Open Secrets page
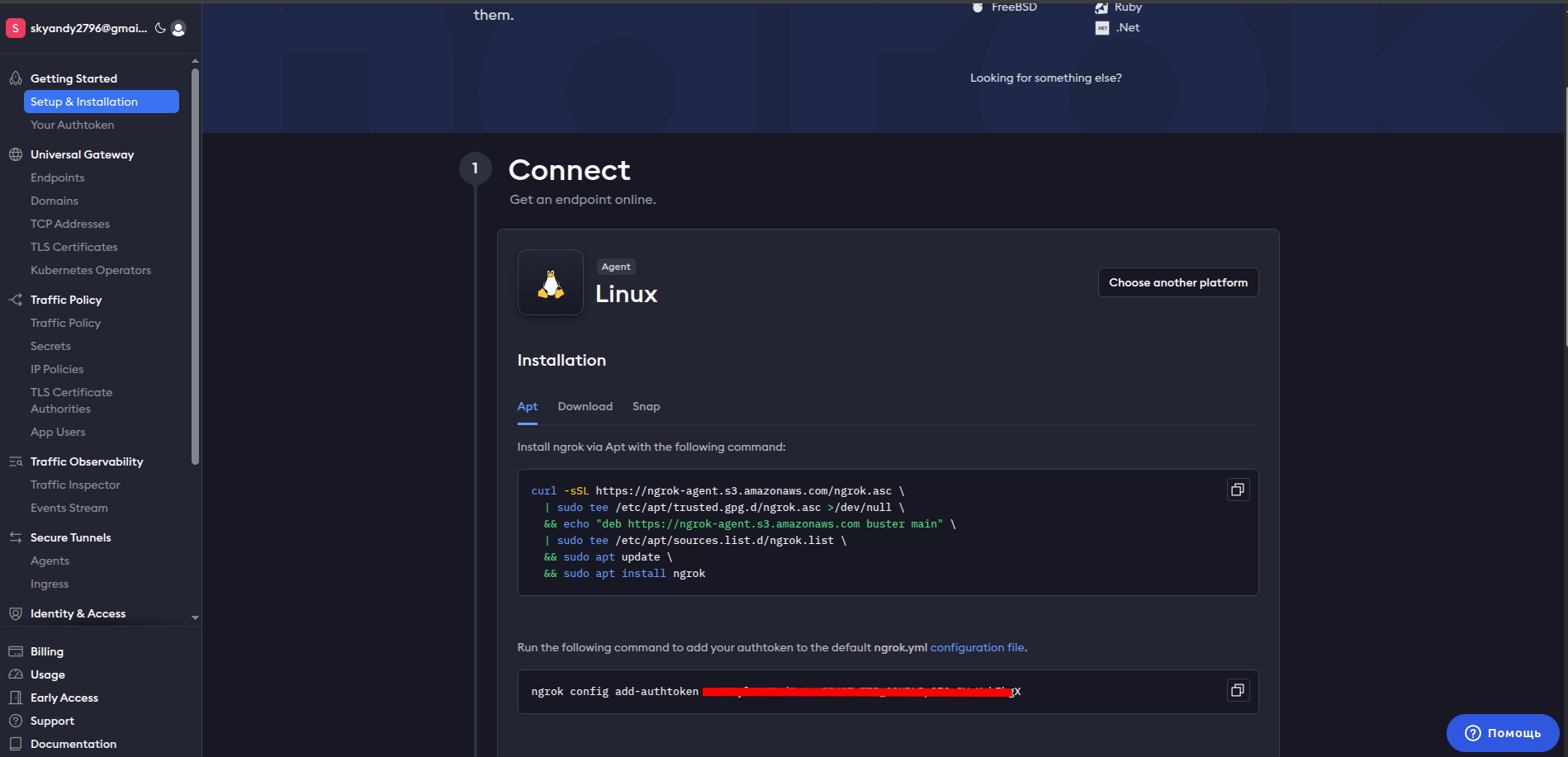 coord(50,346)
